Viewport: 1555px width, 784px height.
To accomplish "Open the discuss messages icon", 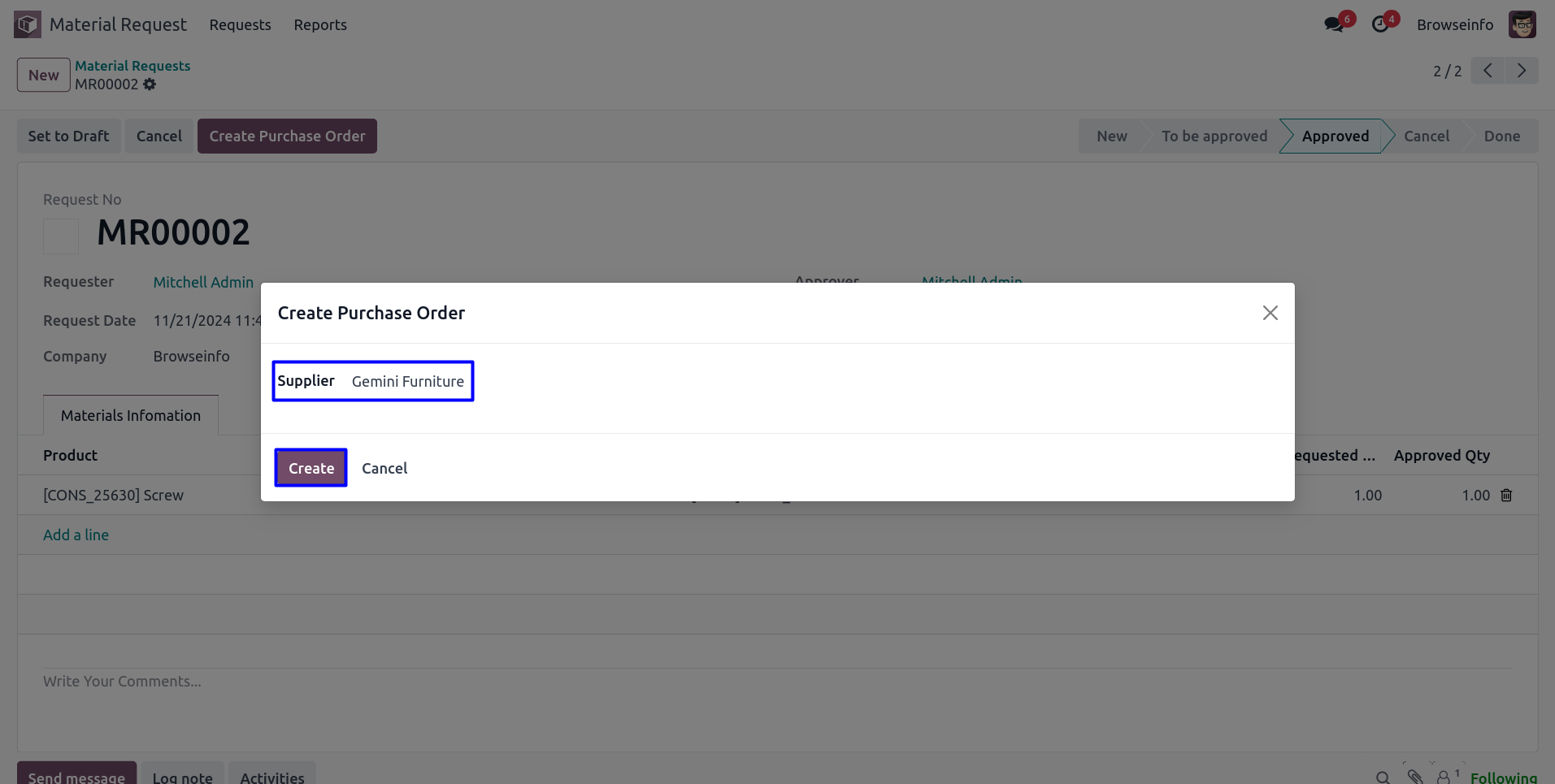I will click(1333, 24).
